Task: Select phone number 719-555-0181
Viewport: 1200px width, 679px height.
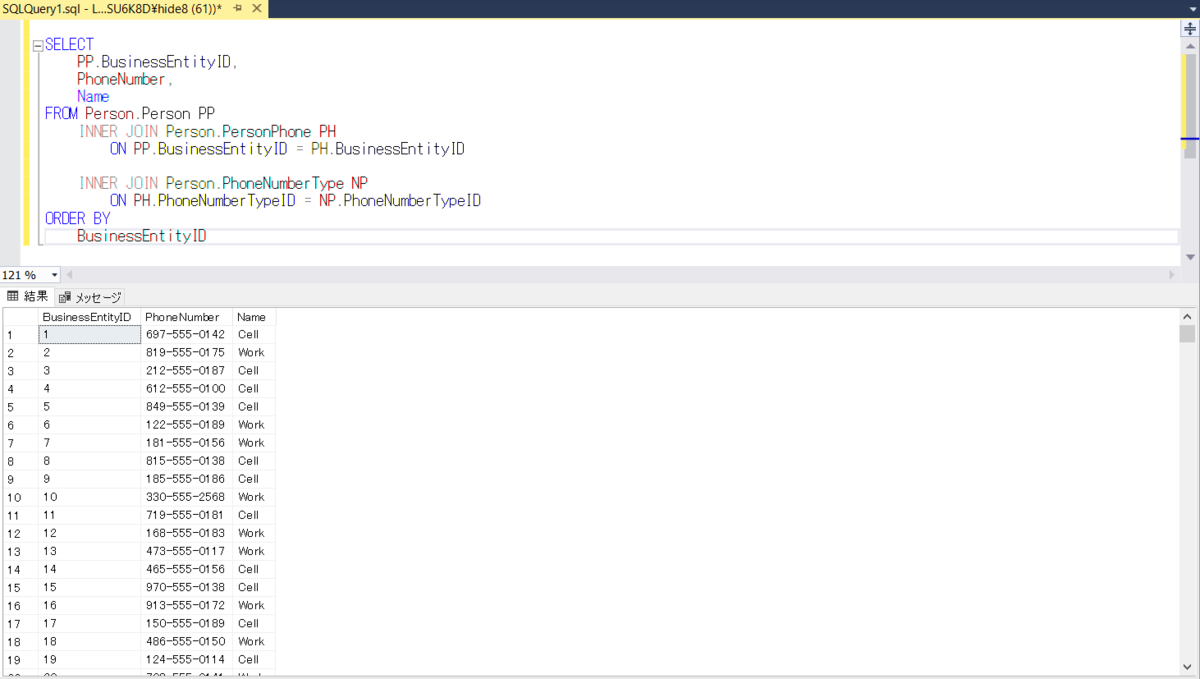Action: click(x=186, y=515)
